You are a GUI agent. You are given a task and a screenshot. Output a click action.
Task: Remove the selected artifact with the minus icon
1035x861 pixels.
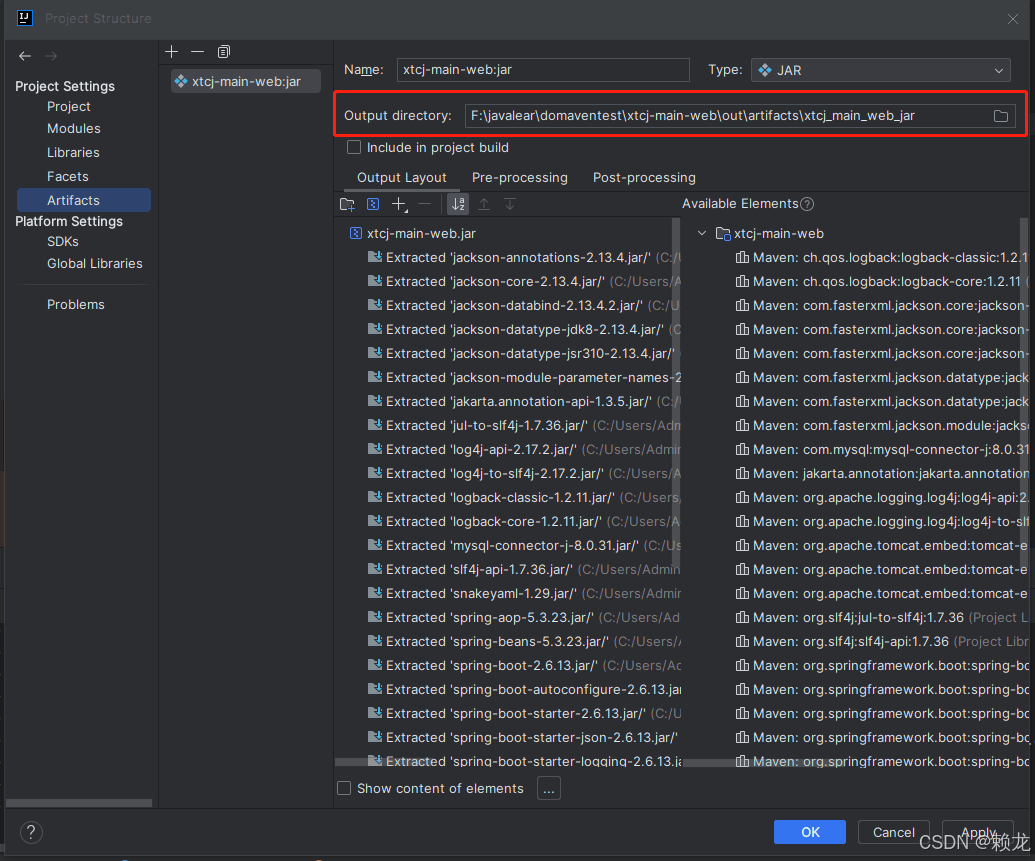click(x=197, y=52)
